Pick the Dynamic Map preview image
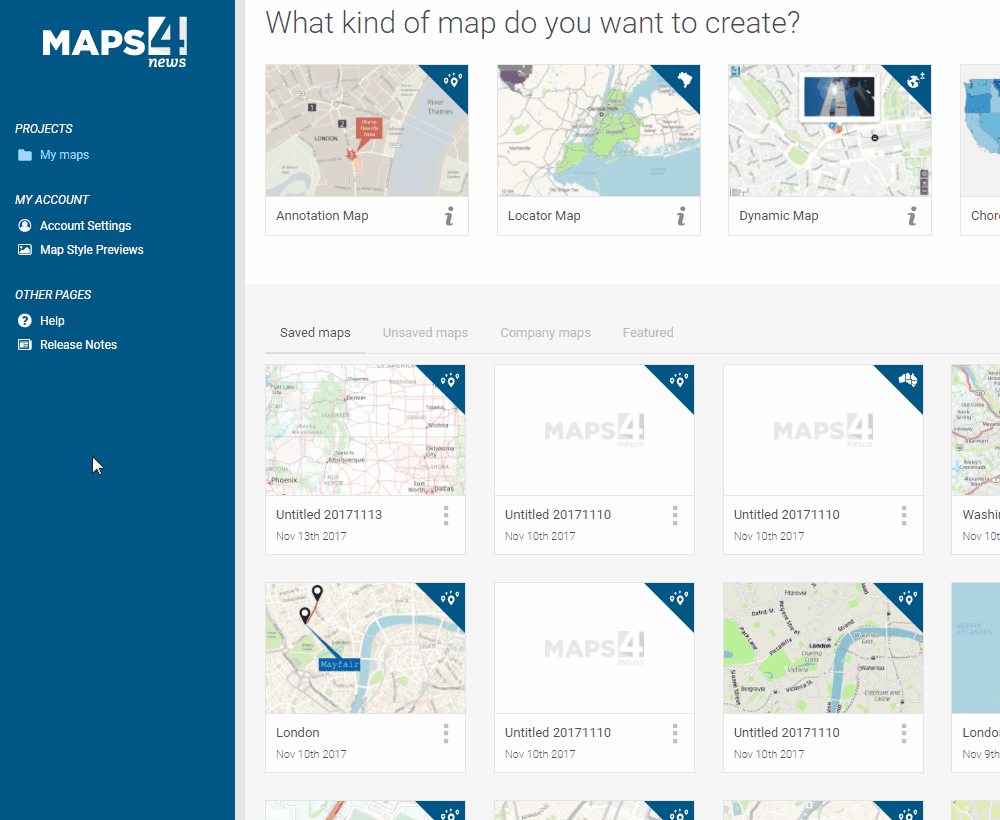The height and width of the screenshot is (820, 1000). pyautogui.click(x=830, y=131)
